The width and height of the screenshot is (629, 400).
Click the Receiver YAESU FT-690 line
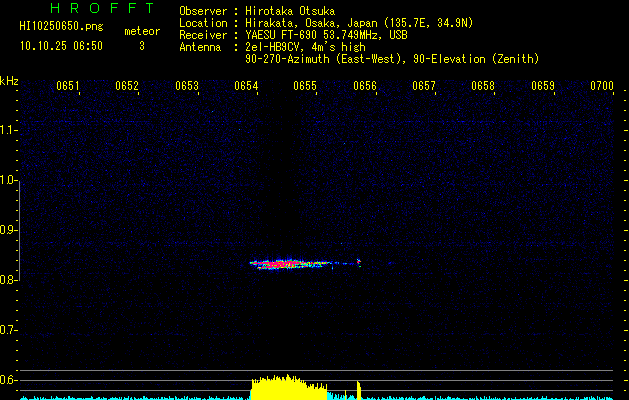[293, 35]
